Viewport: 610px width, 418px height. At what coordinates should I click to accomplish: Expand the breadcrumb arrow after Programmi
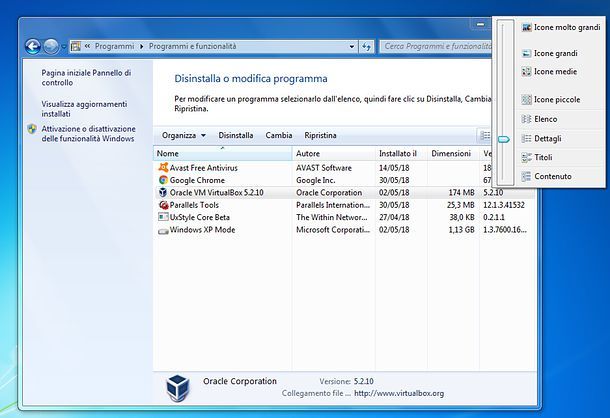point(141,47)
